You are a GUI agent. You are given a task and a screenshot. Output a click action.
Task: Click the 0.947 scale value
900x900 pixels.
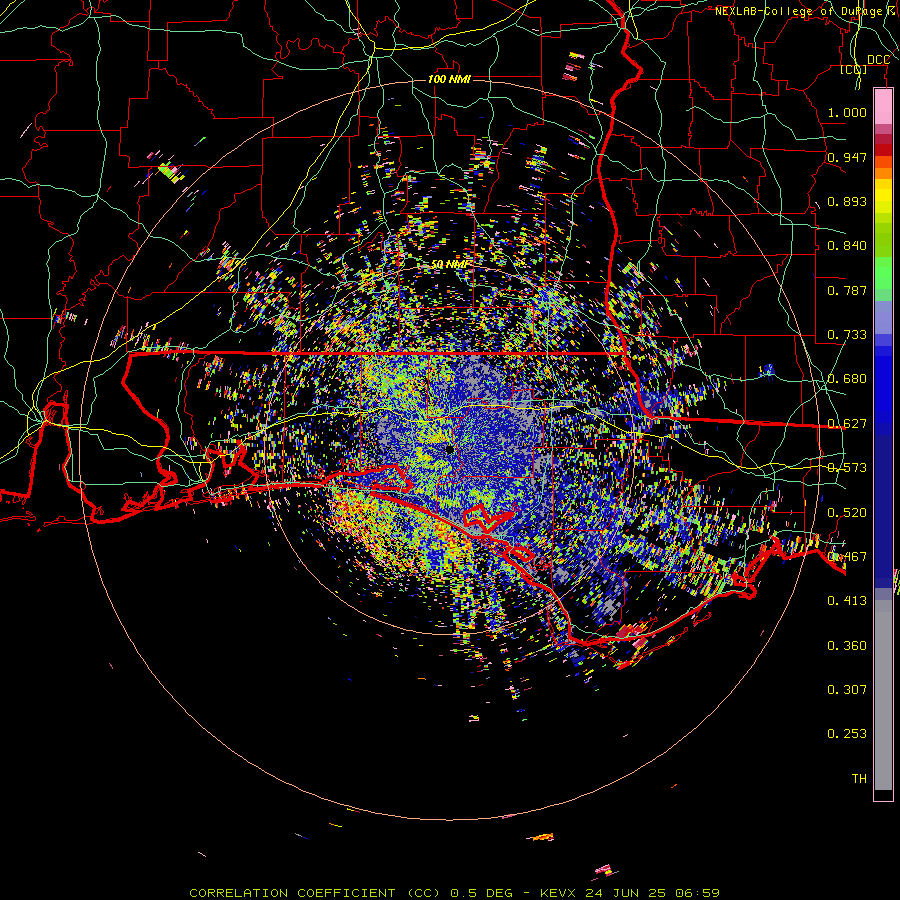(x=847, y=157)
